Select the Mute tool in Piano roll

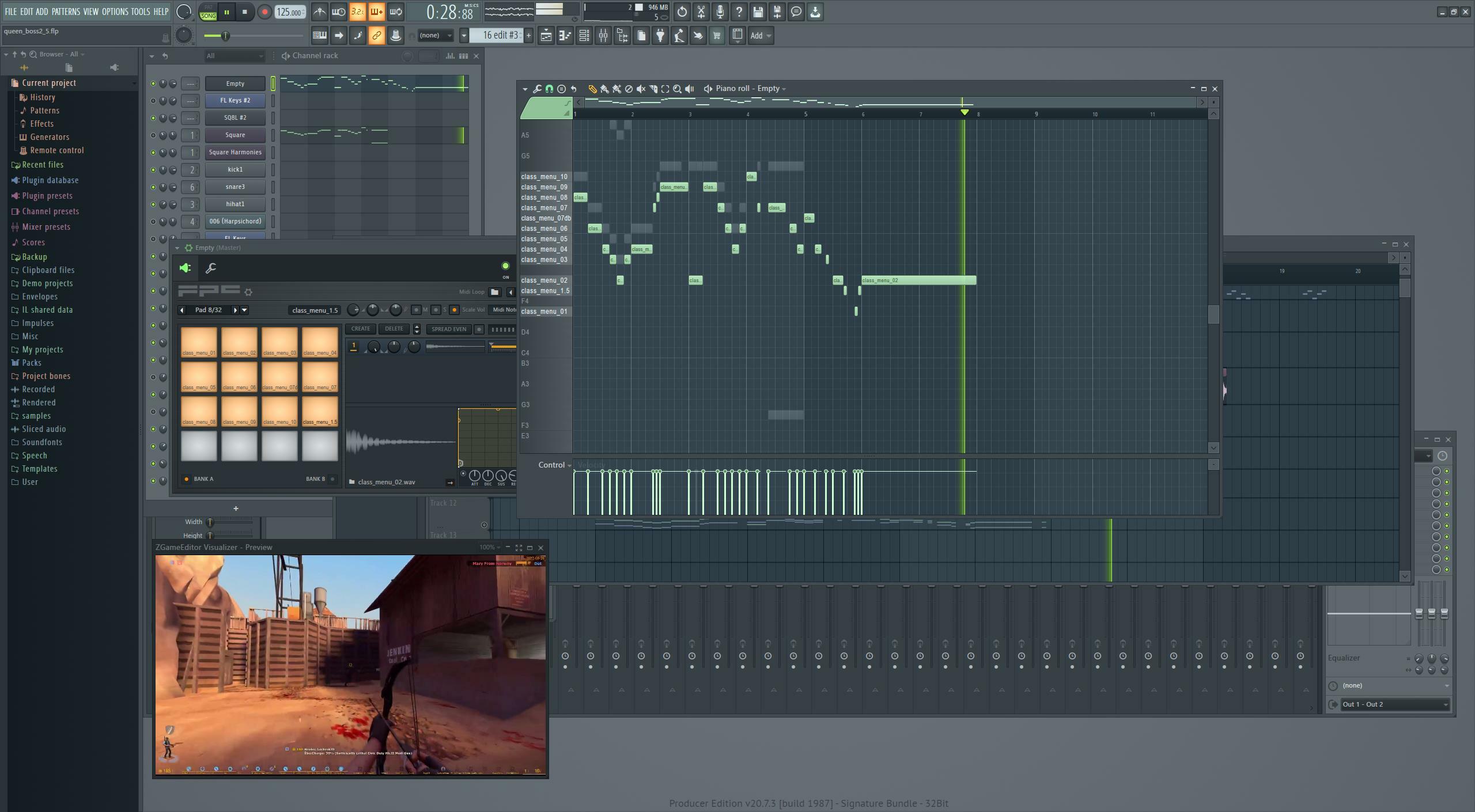[x=641, y=89]
